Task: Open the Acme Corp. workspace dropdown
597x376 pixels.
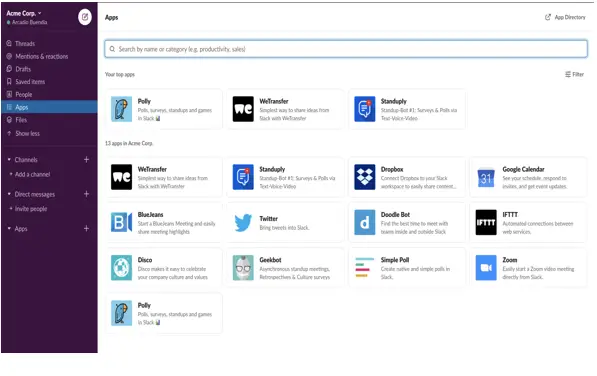Action: pyautogui.click(x=24, y=13)
